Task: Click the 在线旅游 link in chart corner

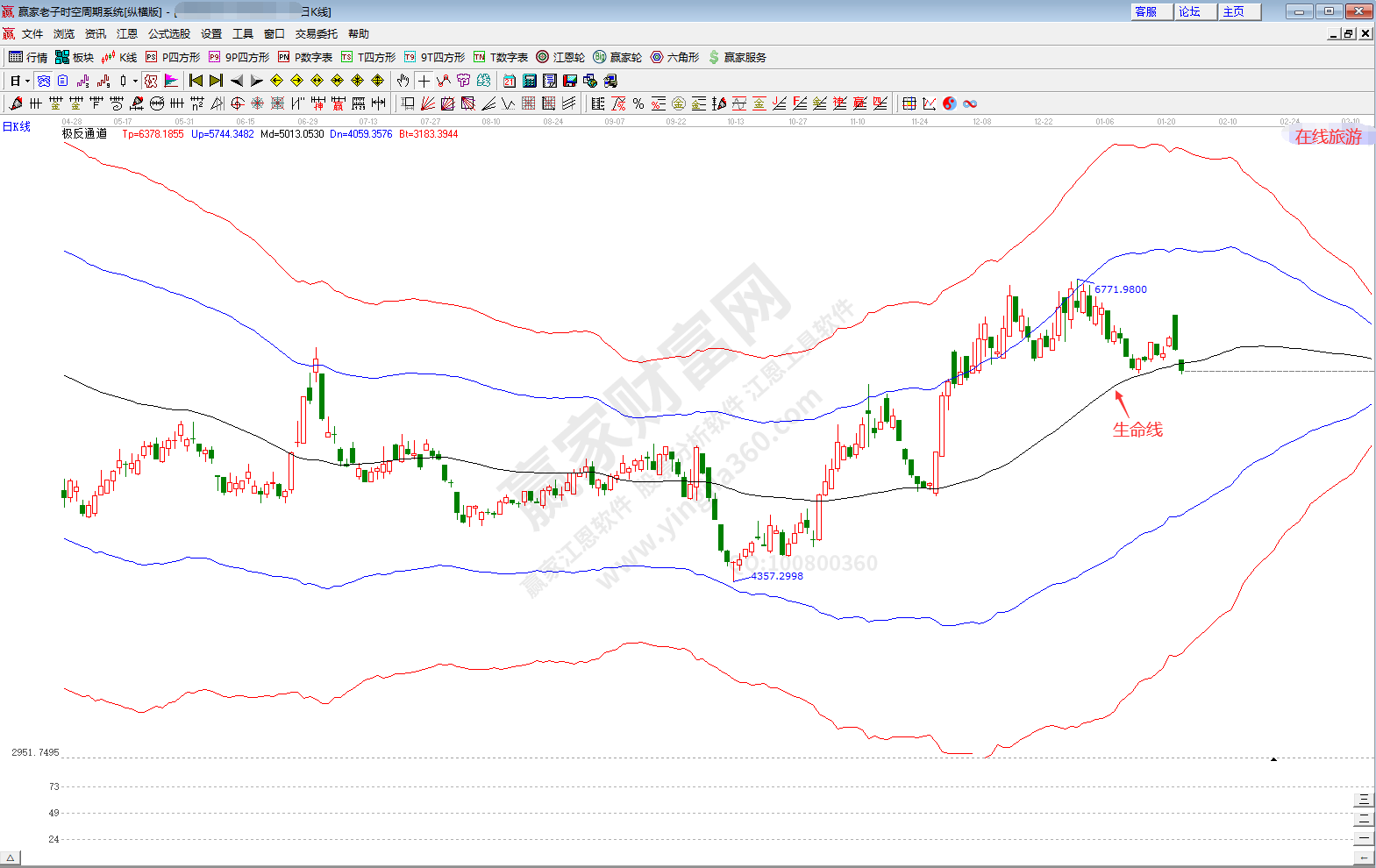Action: (x=1328, y=137)
